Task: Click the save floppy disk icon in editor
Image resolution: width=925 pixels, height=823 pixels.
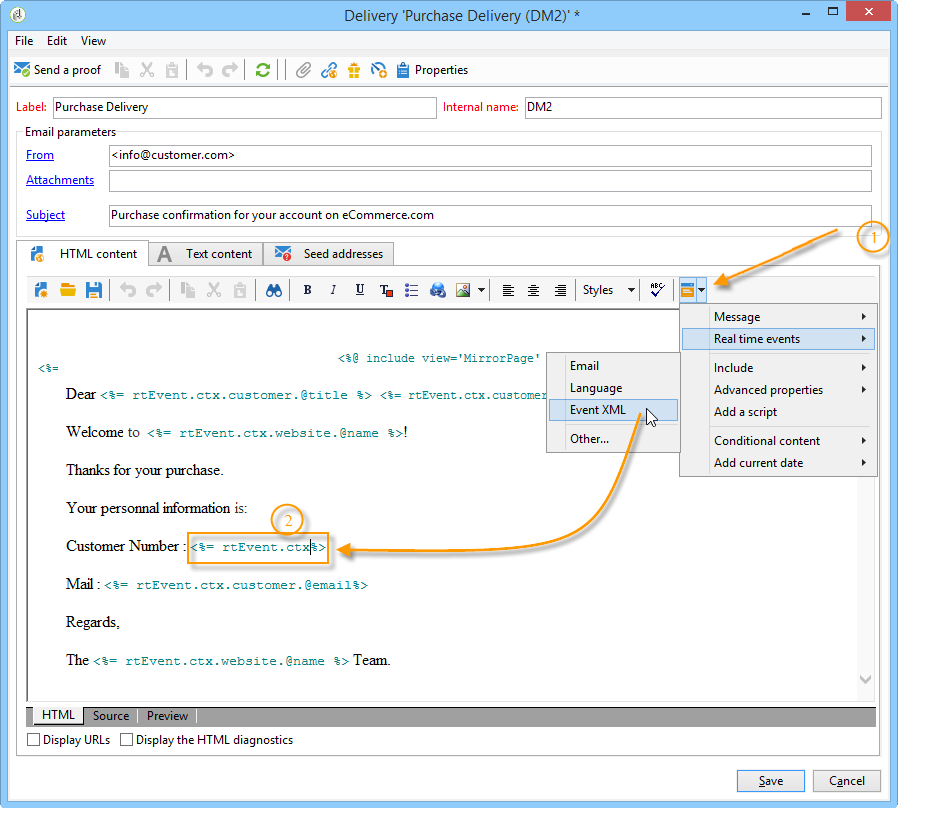Action: click(x=94, y=290)
